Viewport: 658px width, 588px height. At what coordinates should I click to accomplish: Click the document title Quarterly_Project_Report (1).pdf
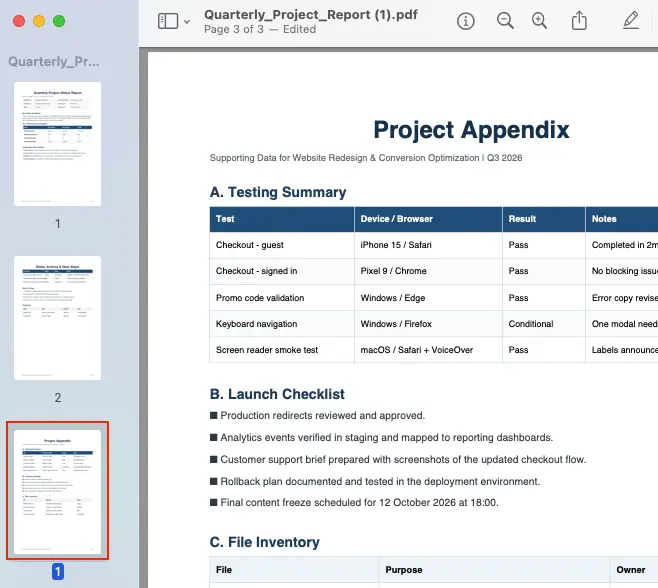311,15
